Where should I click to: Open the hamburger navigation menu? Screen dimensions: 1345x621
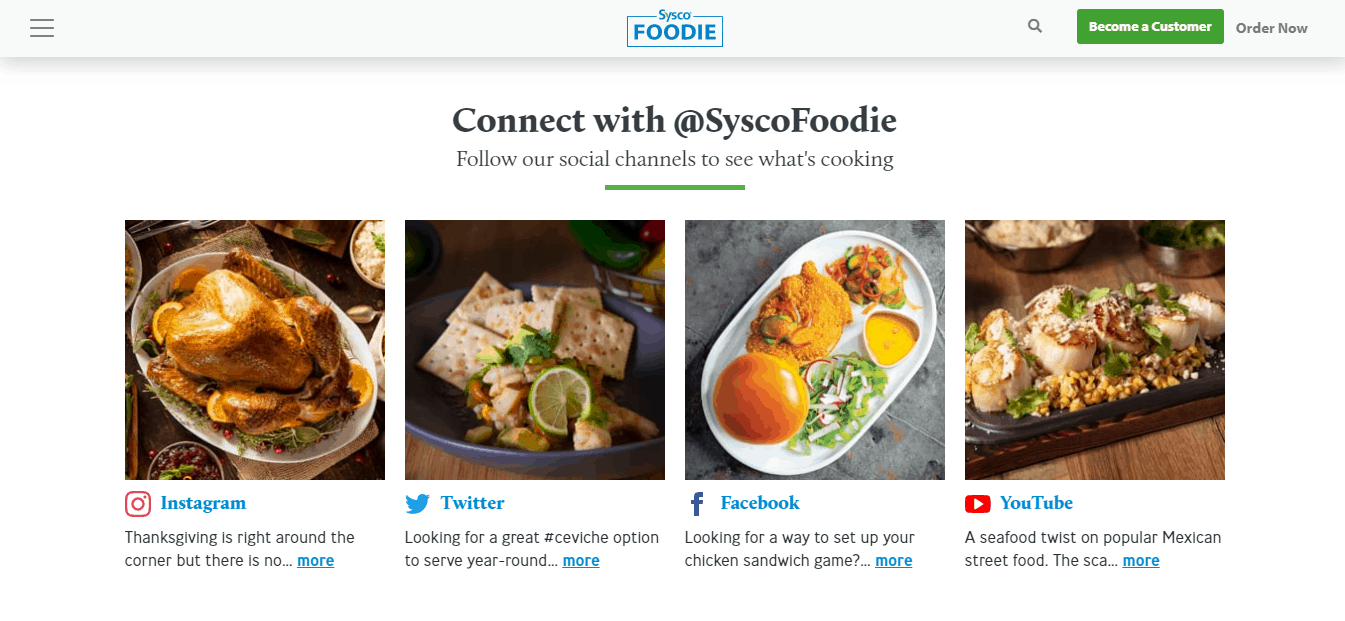[42, 28]
